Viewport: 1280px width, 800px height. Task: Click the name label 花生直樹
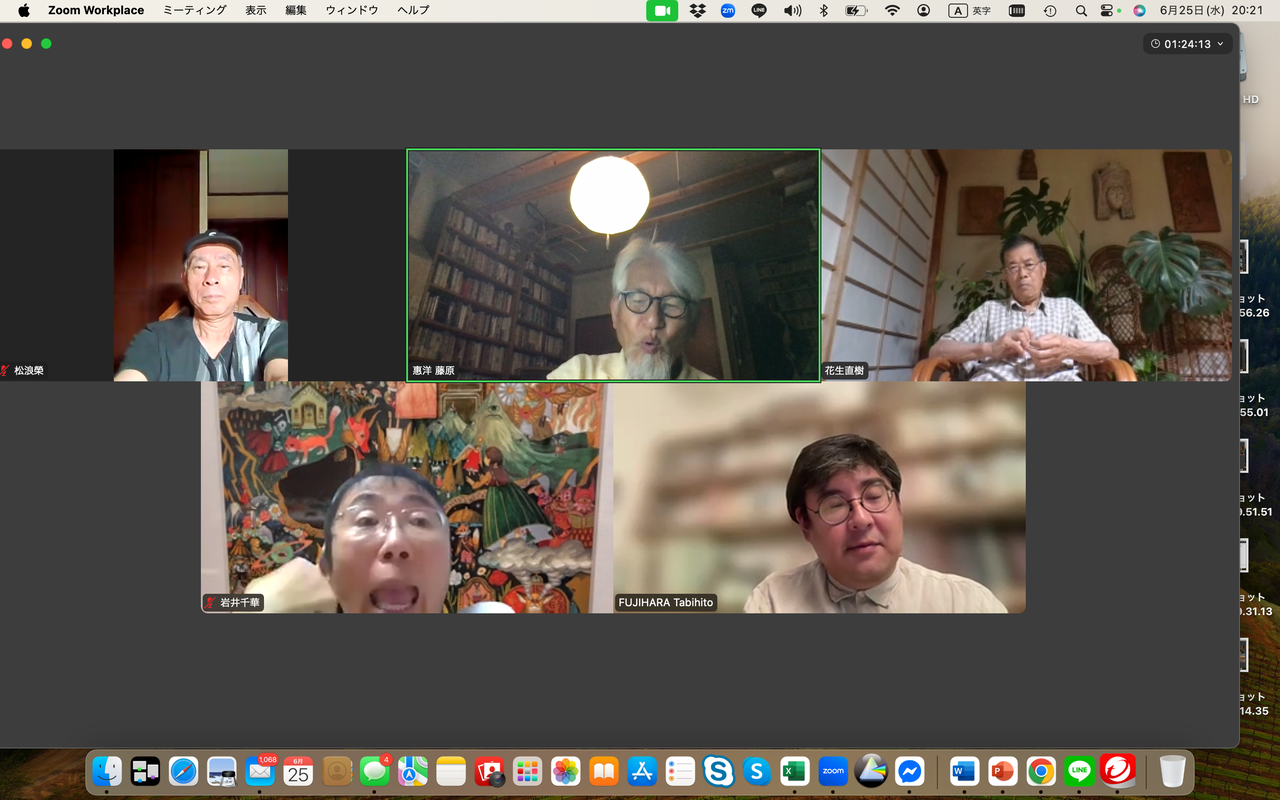[x=844, y=370]
